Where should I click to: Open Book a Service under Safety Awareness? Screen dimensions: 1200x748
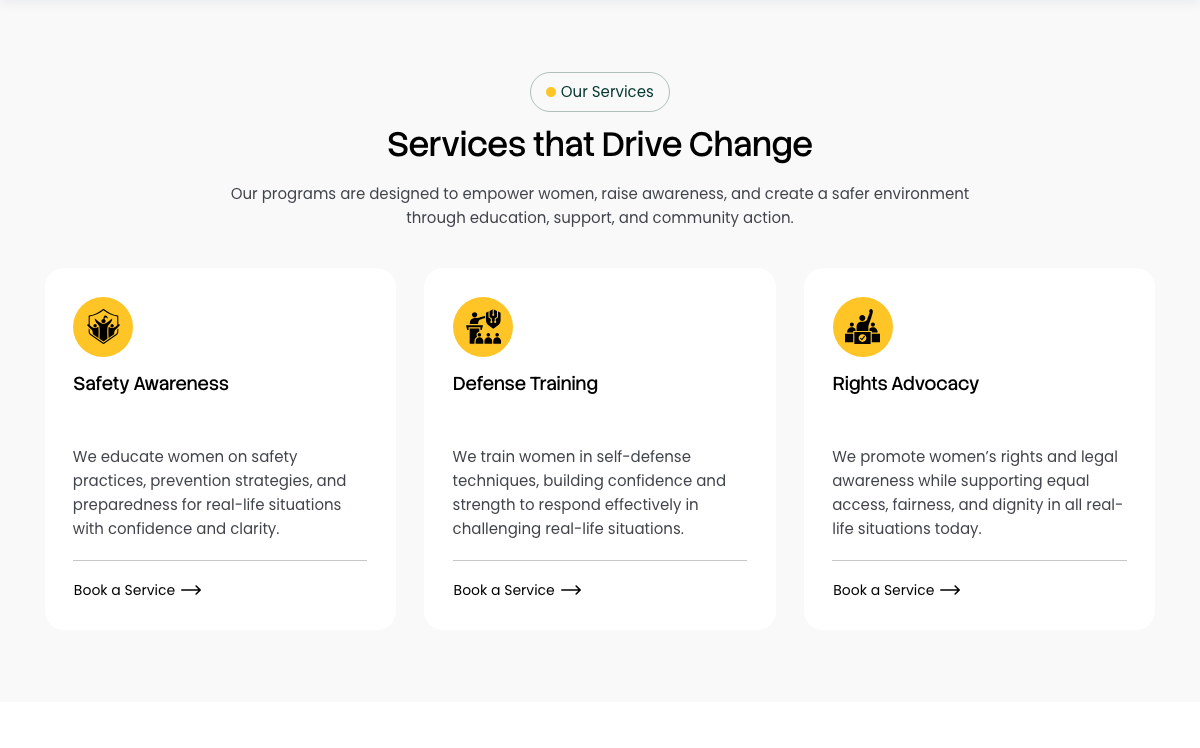137,590
